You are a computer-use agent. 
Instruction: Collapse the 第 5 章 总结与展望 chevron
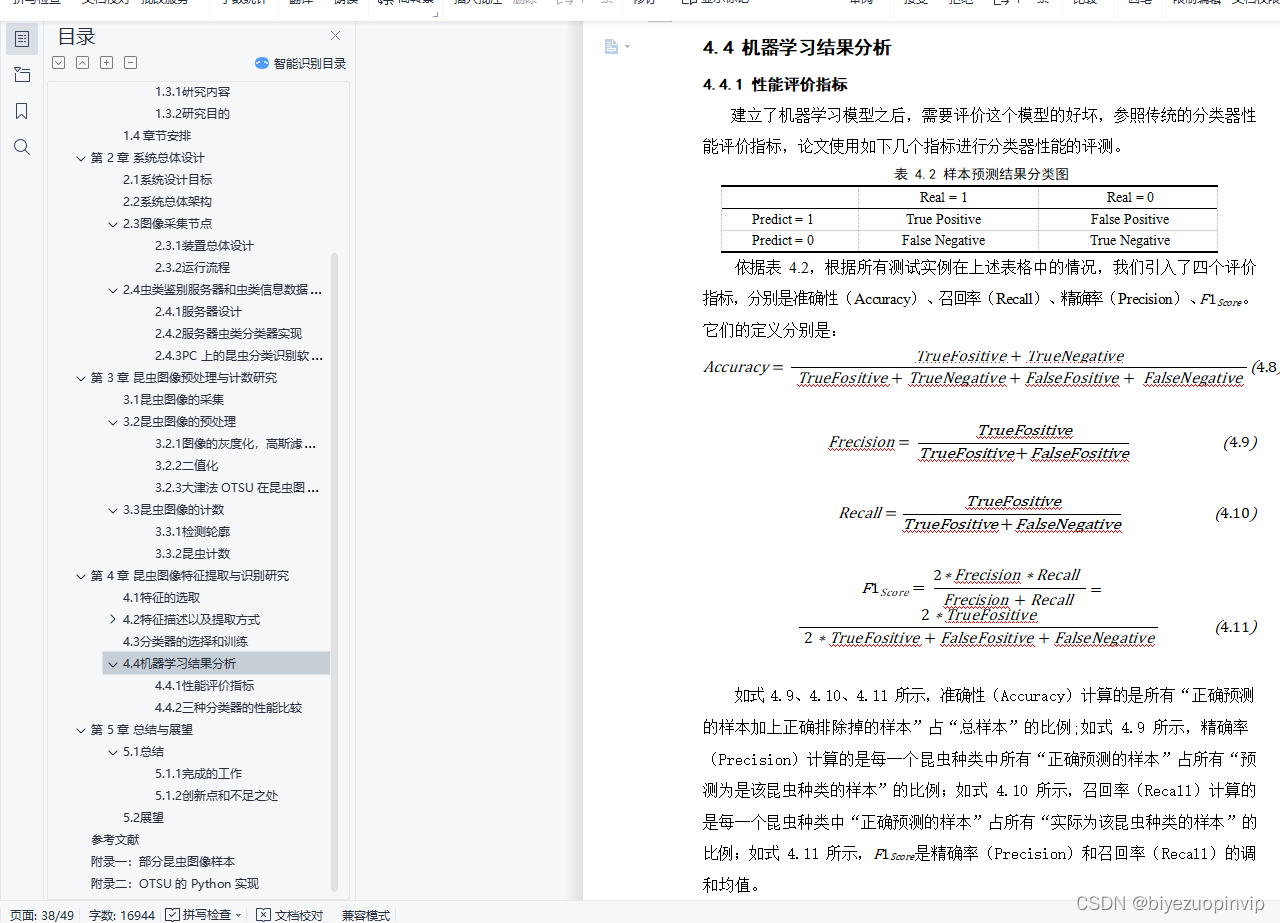81,730
